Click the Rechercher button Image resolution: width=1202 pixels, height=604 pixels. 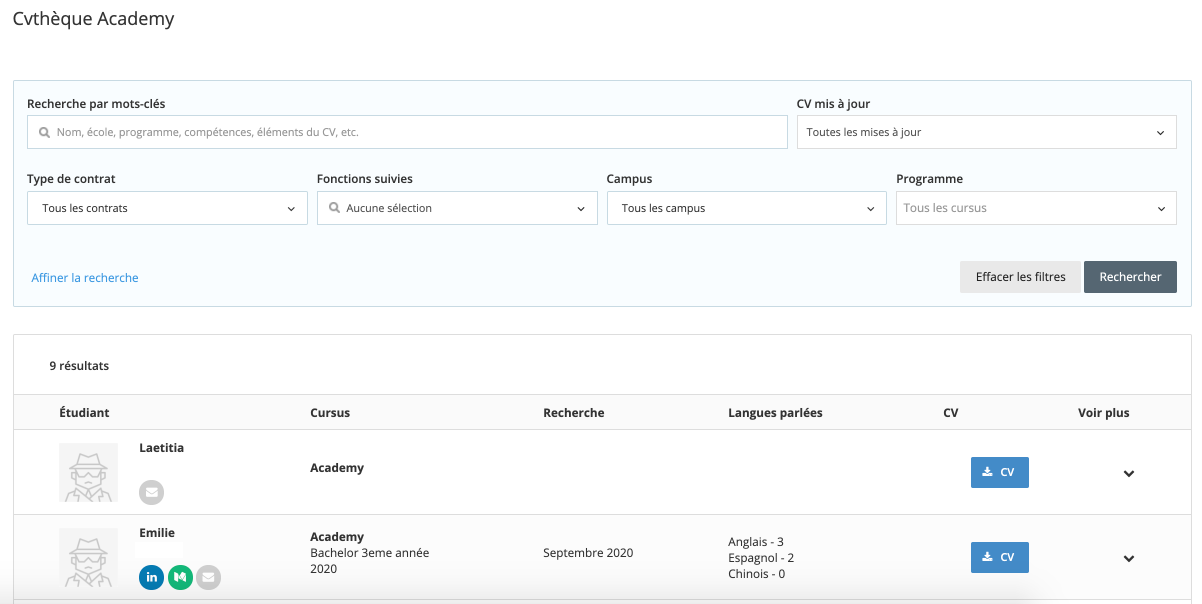coord(1130,277)
